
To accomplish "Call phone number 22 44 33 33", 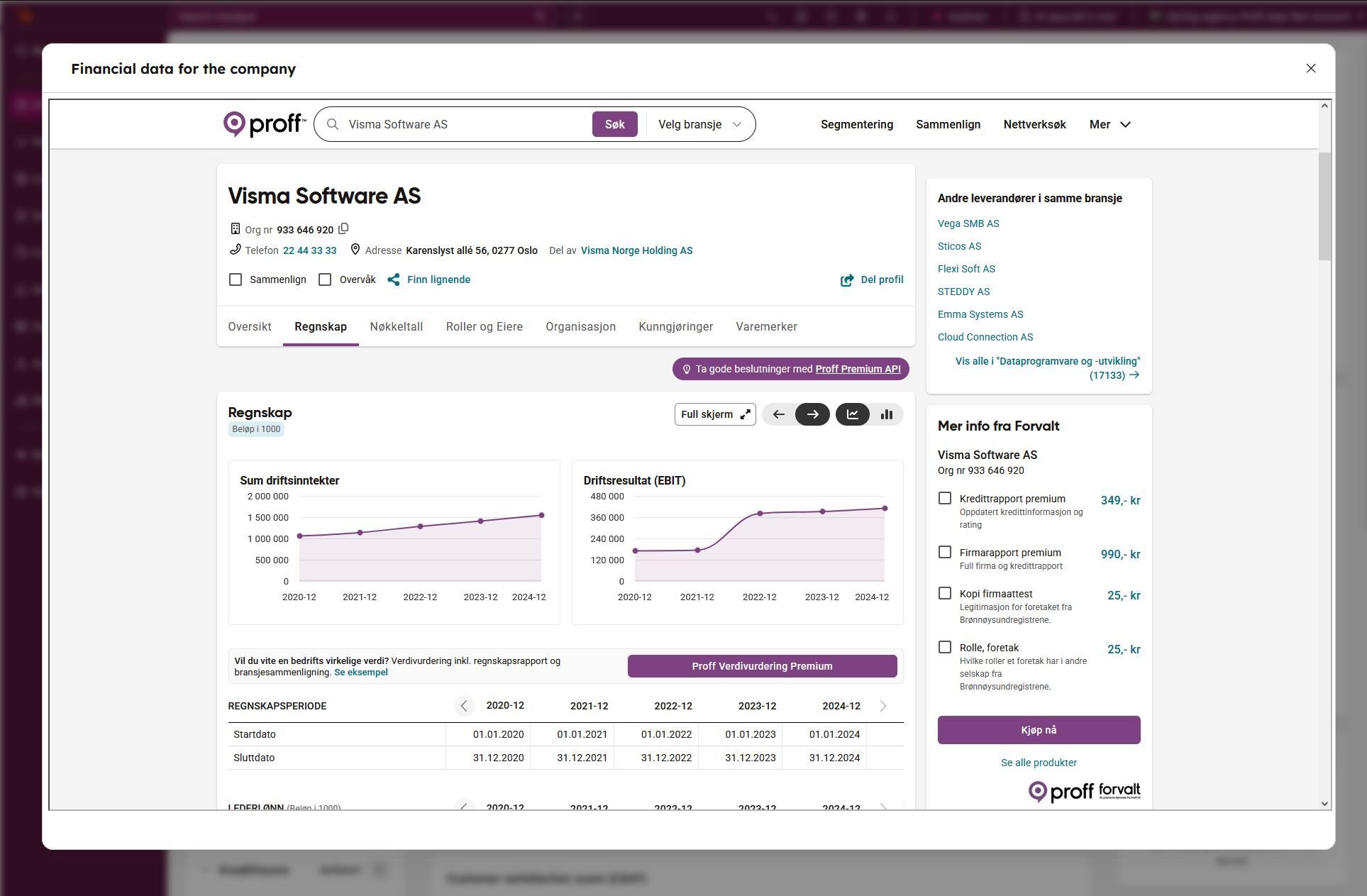I will (310, 250).
